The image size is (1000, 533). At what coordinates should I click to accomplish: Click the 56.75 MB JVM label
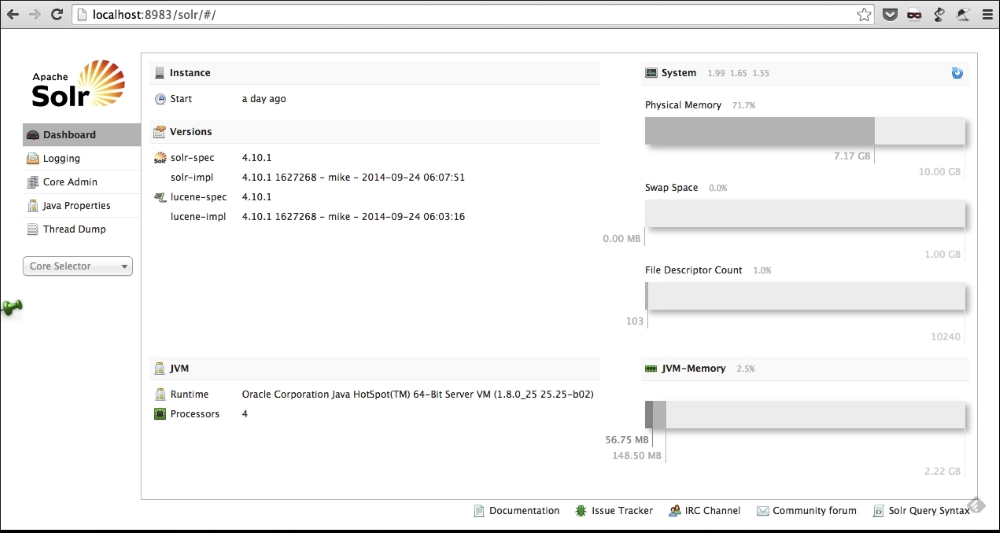[x=627, y=440]
